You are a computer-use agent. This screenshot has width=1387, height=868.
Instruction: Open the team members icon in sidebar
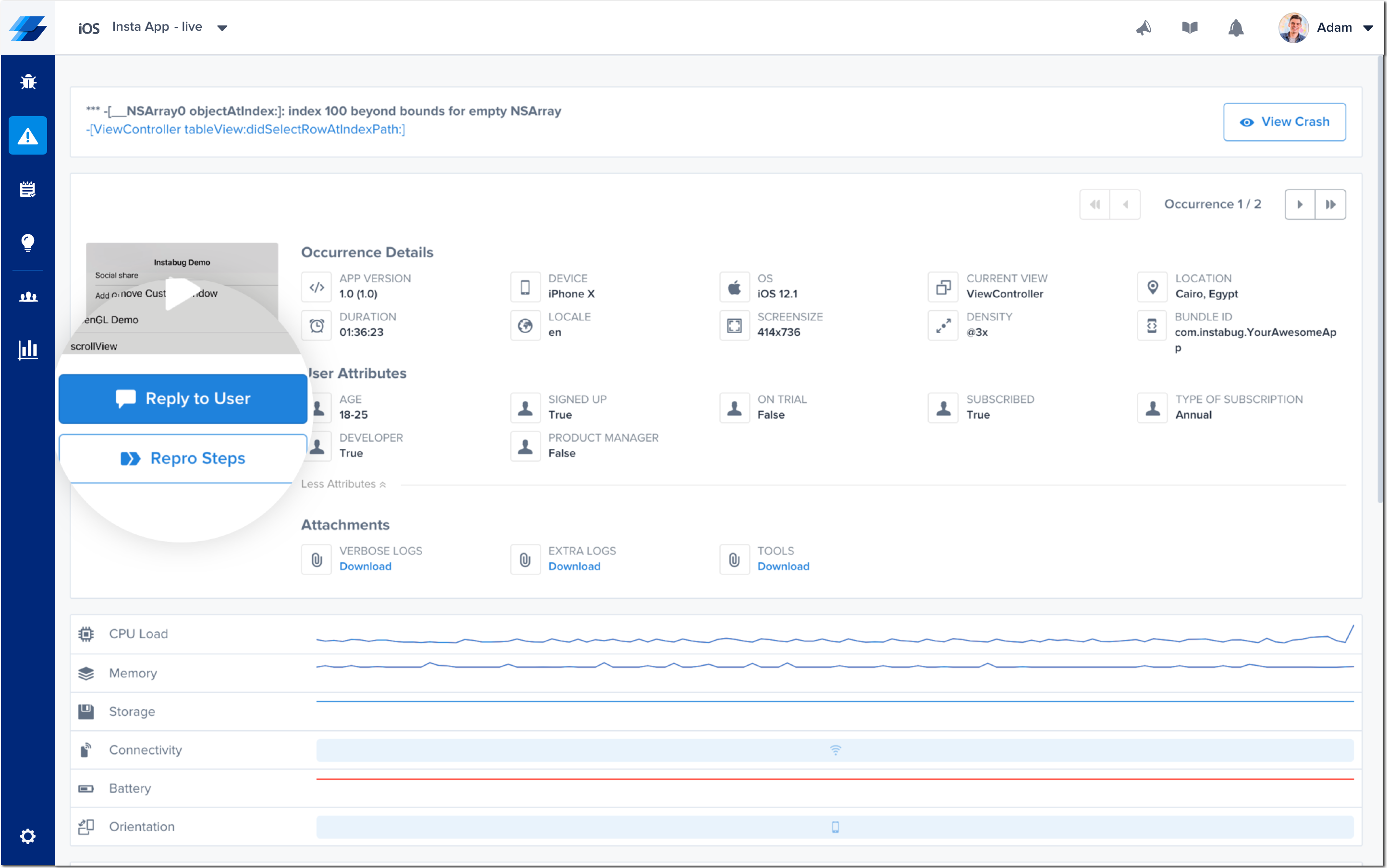coord(27,297)
